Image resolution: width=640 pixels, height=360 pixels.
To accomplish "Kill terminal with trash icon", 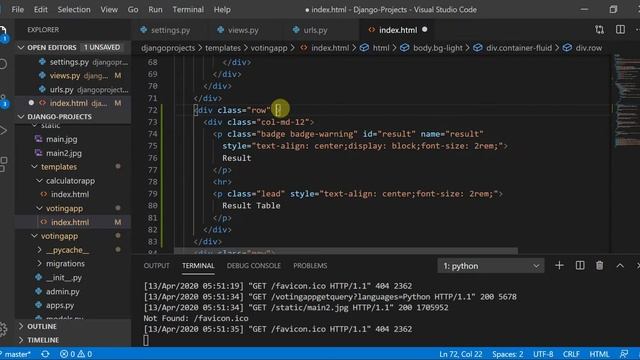I will 599,266.
